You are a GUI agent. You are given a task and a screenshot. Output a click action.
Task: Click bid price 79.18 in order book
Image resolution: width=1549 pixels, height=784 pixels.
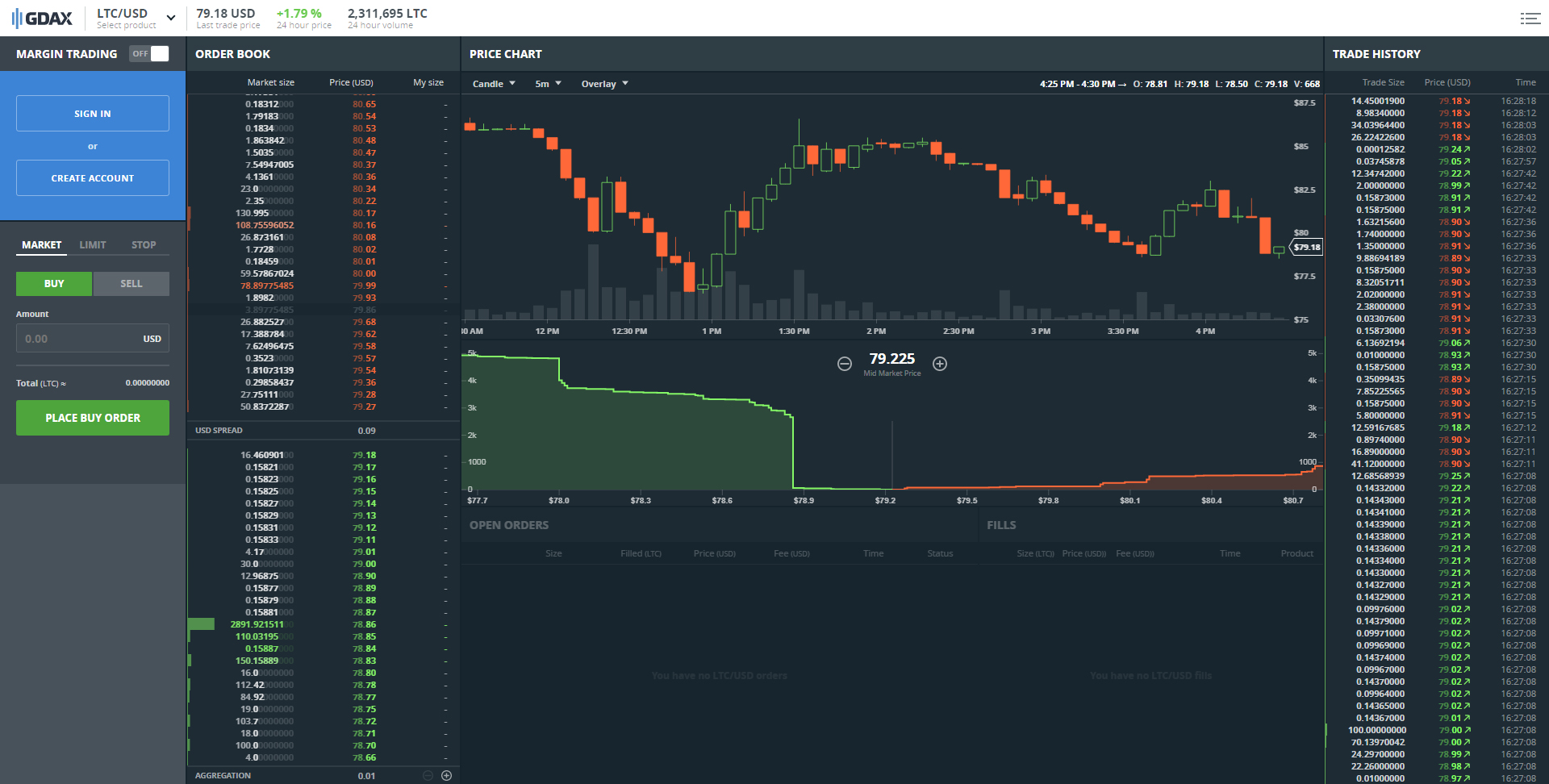click(364, 455)
